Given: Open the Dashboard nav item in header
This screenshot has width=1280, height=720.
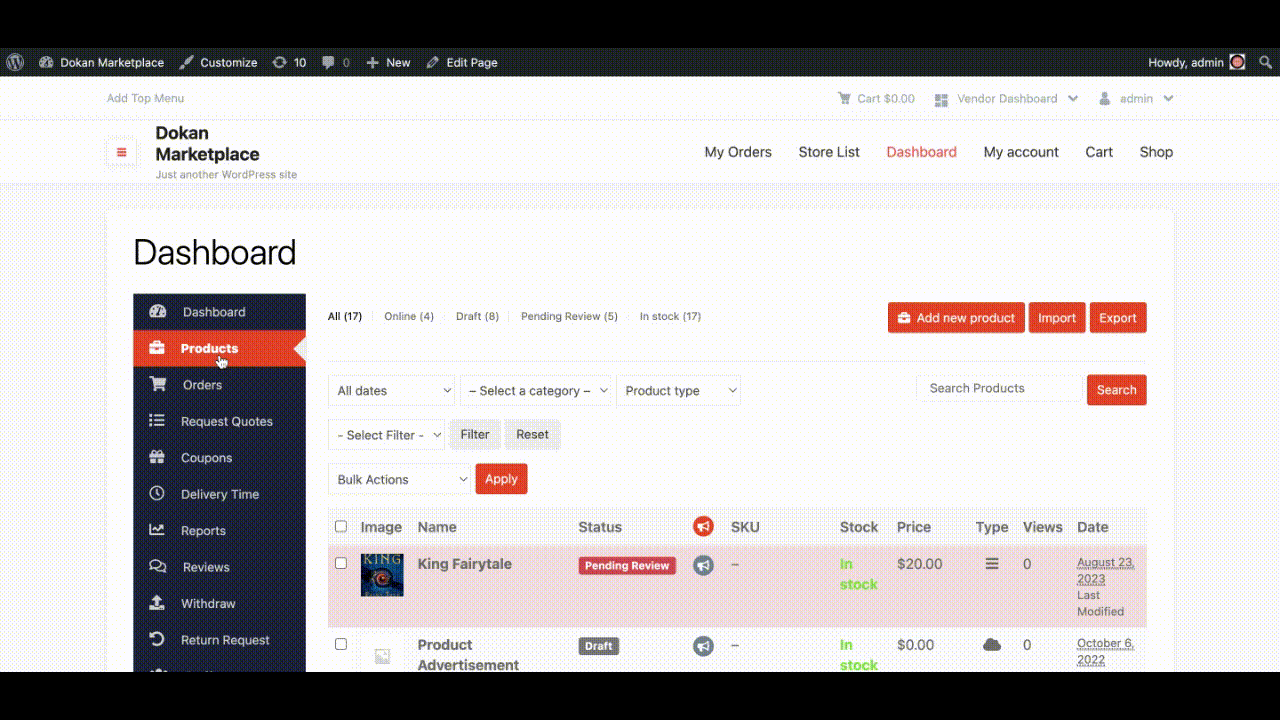Looking at the screenshot, I should click(x=921, y=152).
